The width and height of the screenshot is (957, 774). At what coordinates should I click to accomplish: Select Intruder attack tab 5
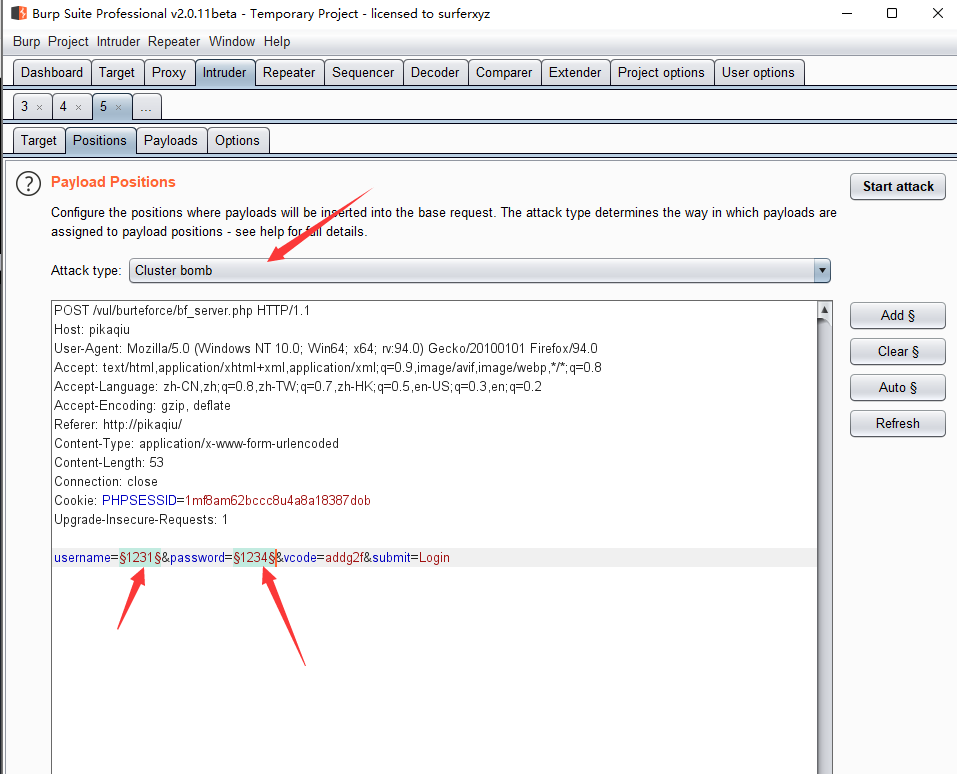pyautogui.click(x=104, y=107)
